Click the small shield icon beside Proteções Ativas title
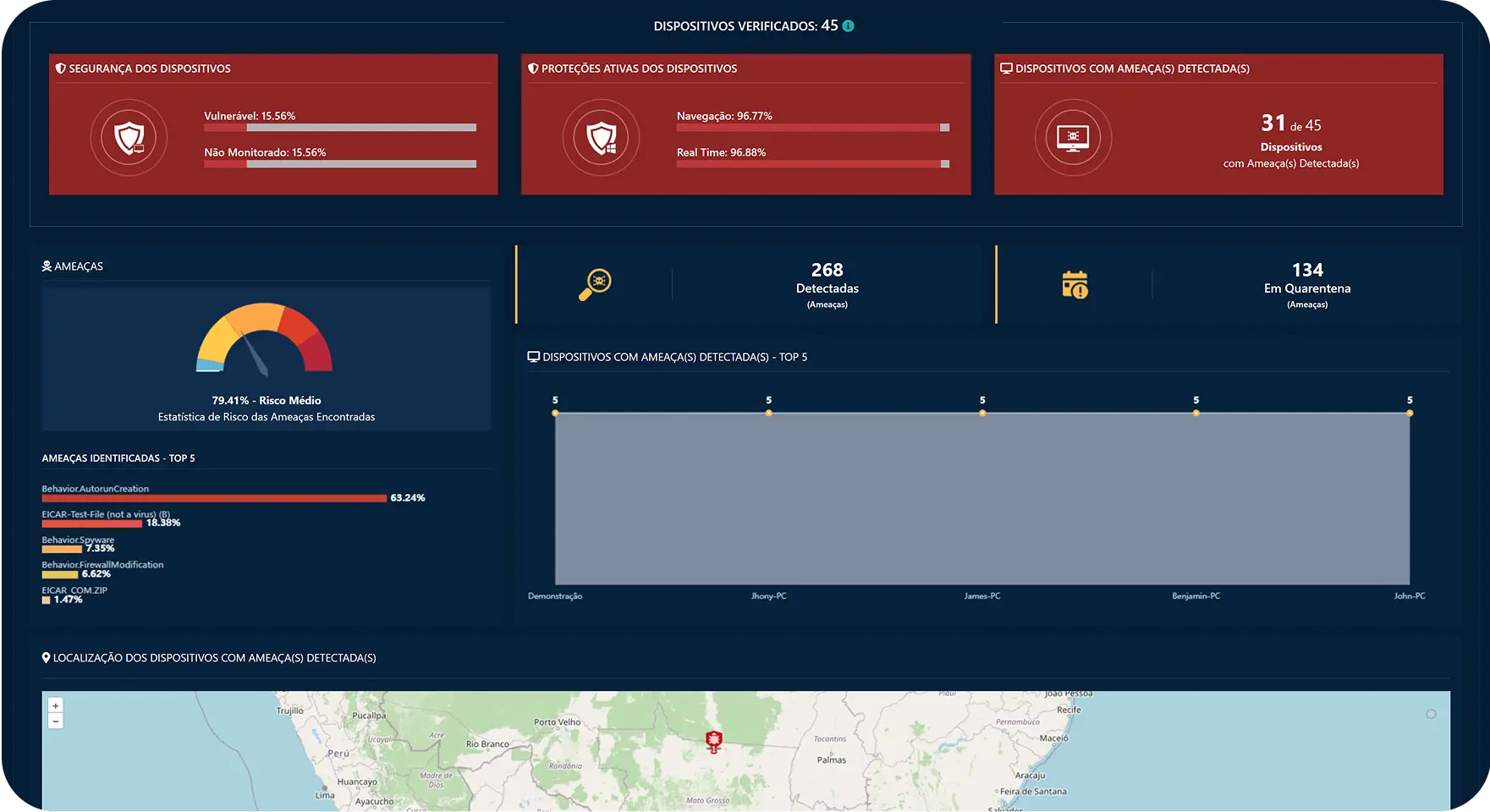 (533, 69)
